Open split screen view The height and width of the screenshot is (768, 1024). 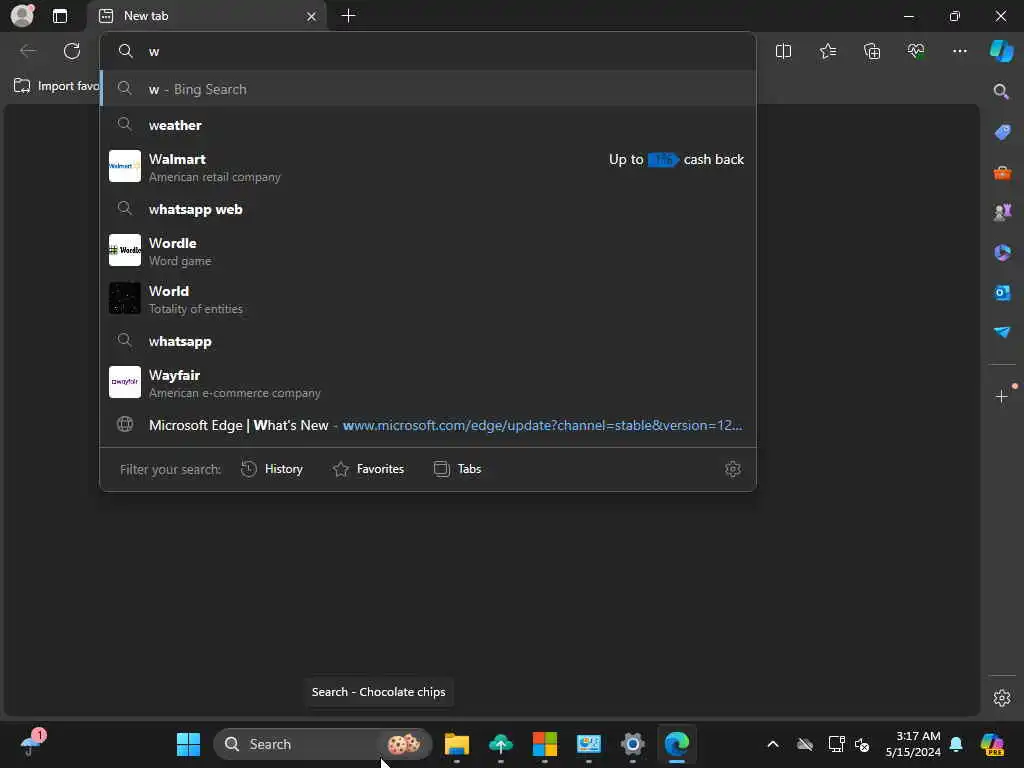point(783,51)
